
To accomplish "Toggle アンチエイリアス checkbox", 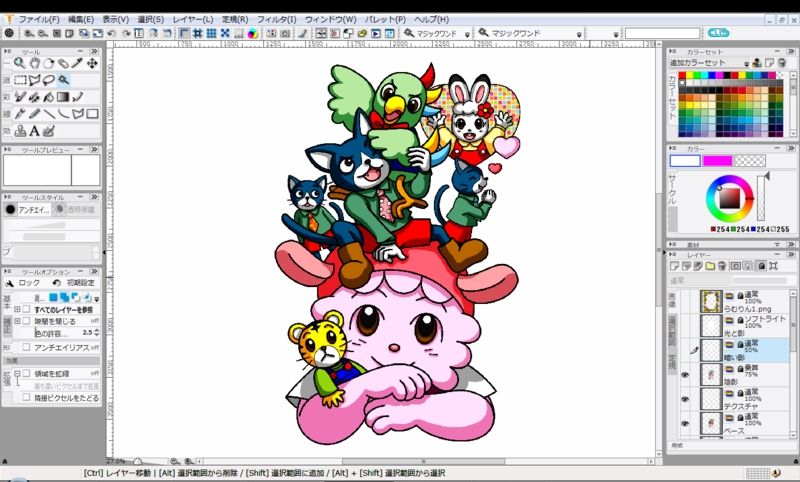I will click(x=27, y=347).
